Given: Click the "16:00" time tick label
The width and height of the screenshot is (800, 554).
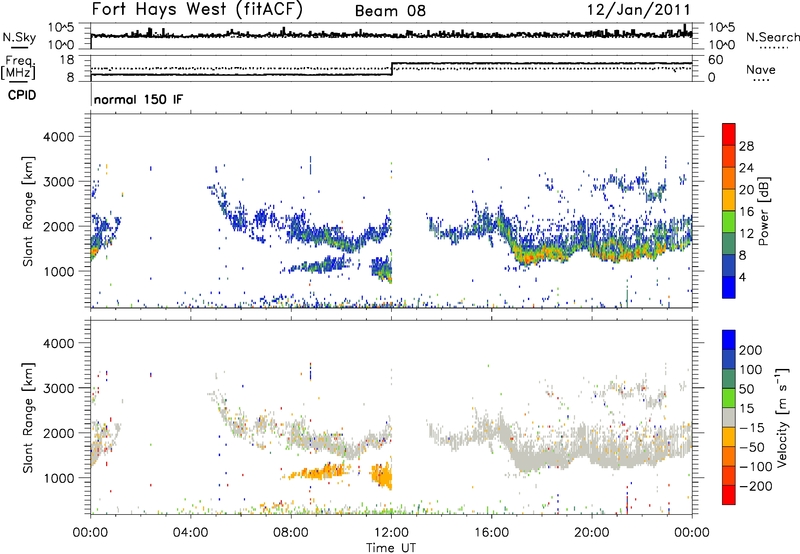Looking at the screenshot, I should (491, 533).
